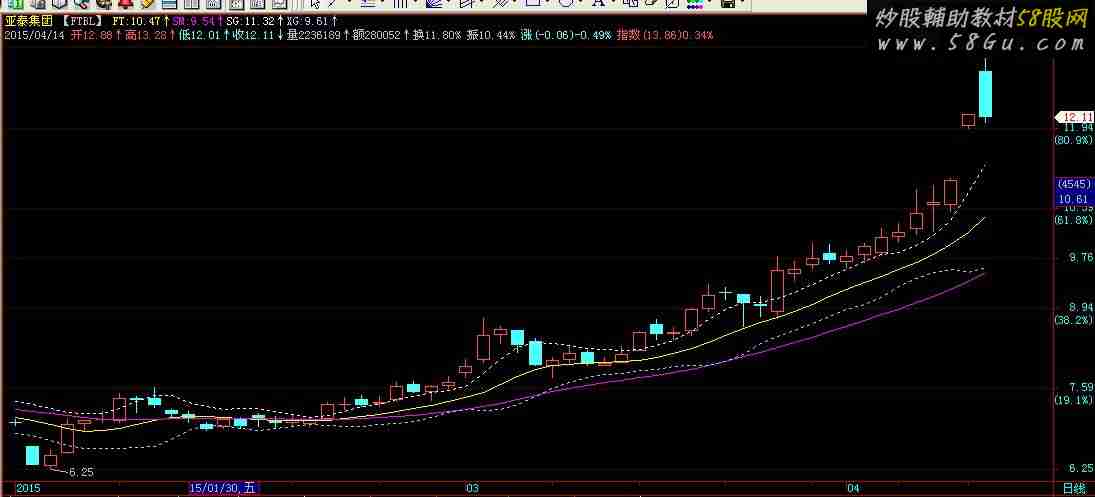Click the 6.25 label on right price axis
The image size is (1095, 497).
(x=1080, y=468)
